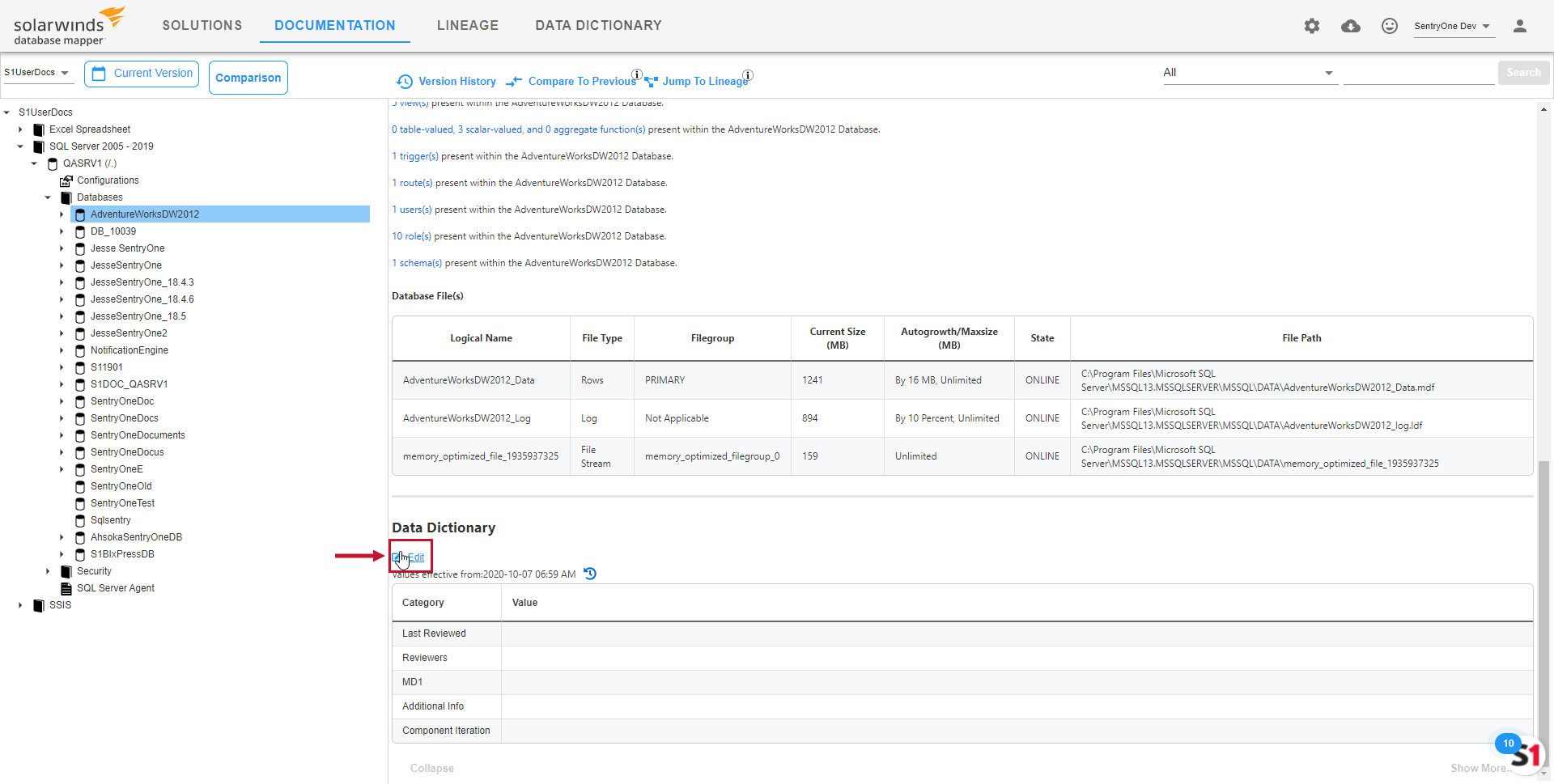The width and height of the screenshot is (1554, 784).
Task: Open the SOLUTIONS tab
Action: [202, 26]
